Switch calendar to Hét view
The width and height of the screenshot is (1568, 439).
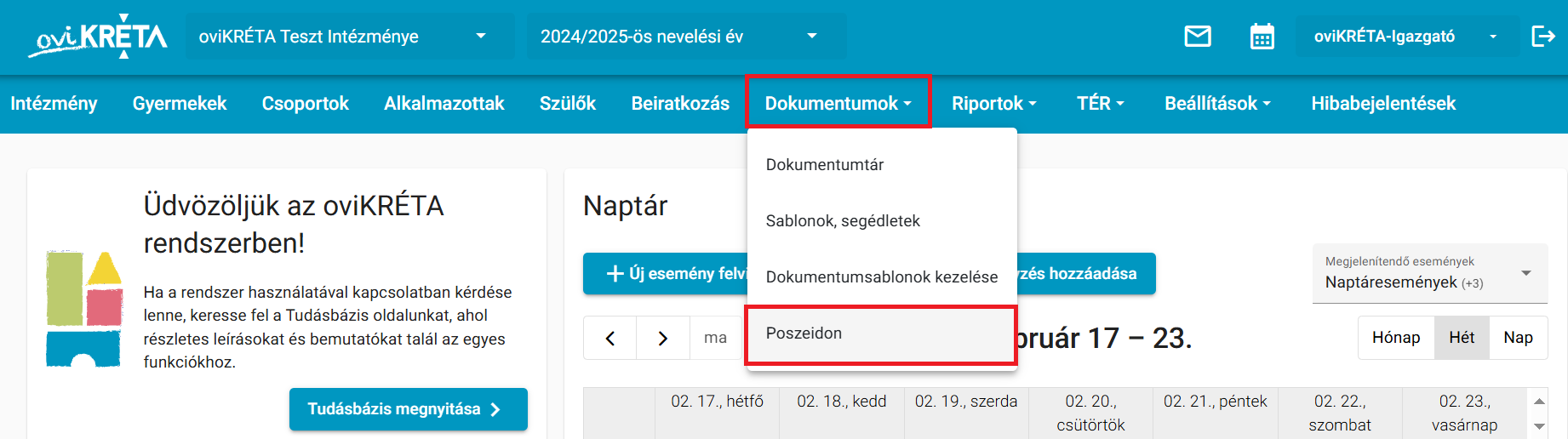1462,338
